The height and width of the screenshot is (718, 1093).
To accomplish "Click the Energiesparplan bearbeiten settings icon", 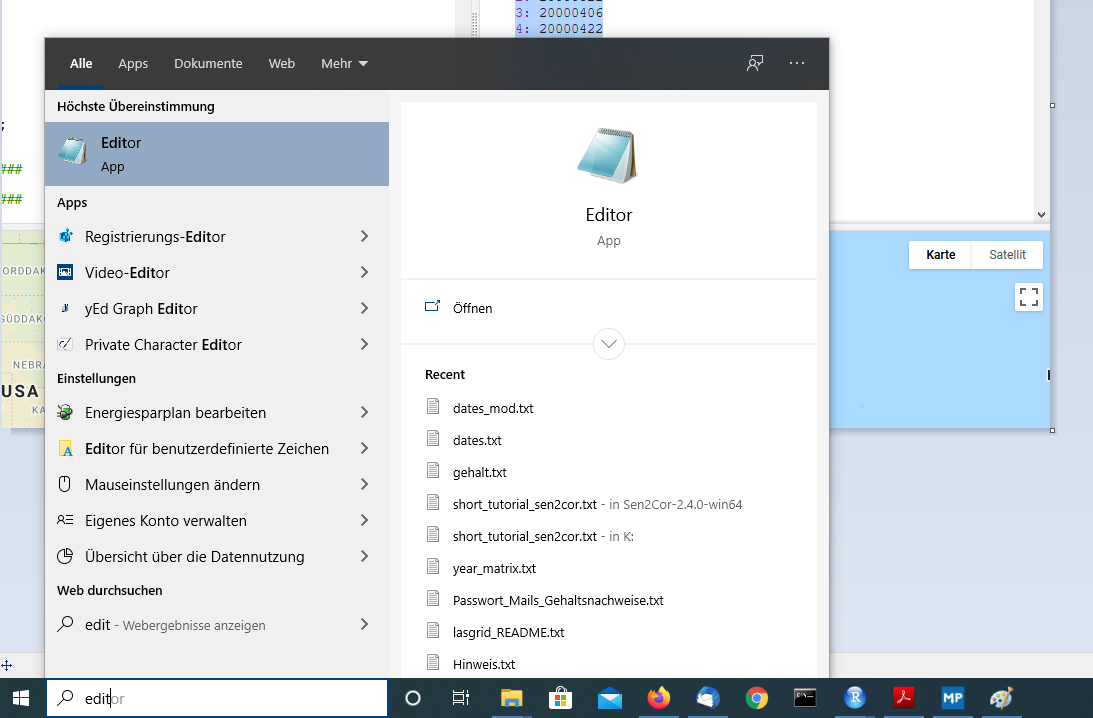I will pyautogui.click(x=66, y=413).
